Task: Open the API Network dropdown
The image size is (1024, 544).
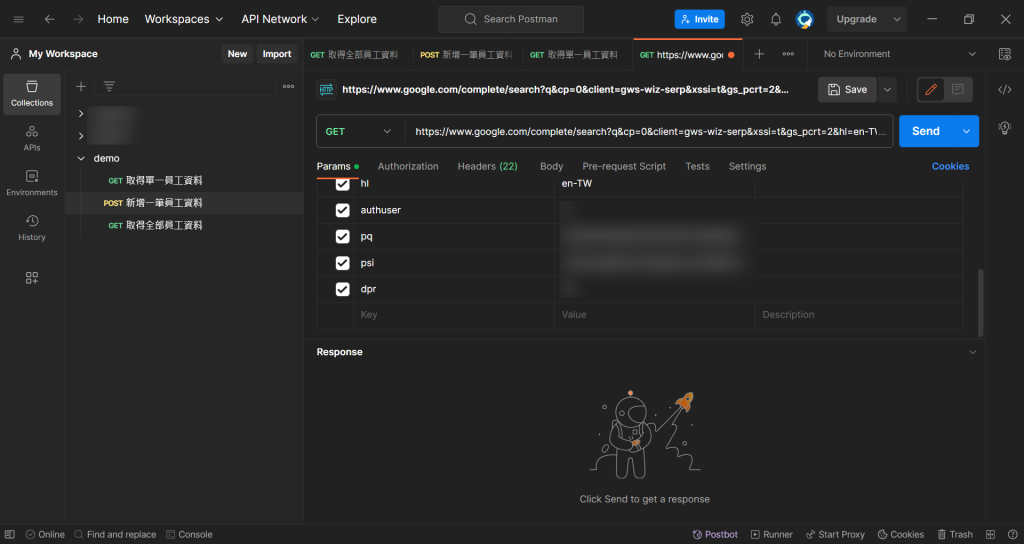Action: pos(280,20)
